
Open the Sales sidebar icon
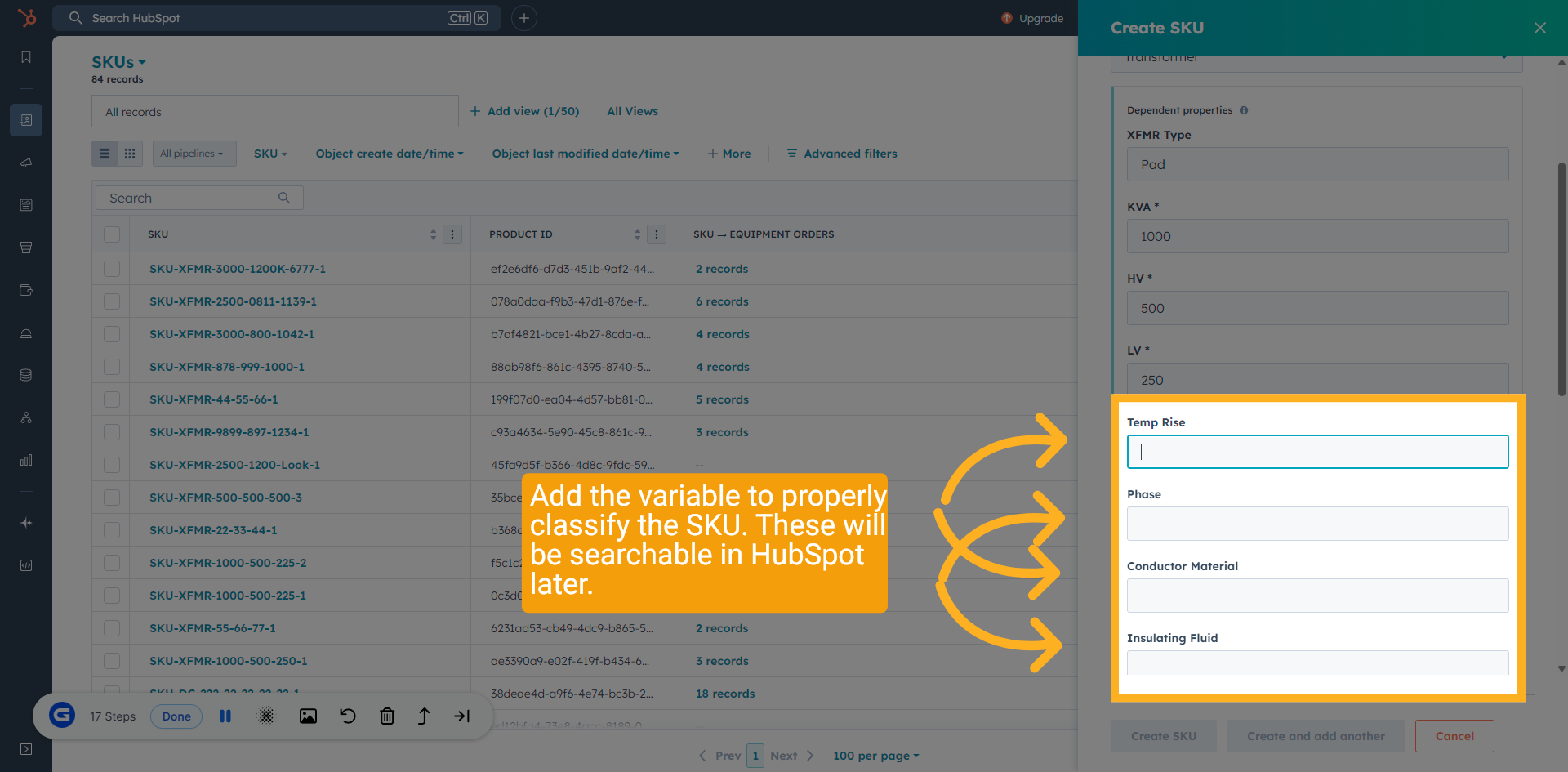tap(26, 248)
